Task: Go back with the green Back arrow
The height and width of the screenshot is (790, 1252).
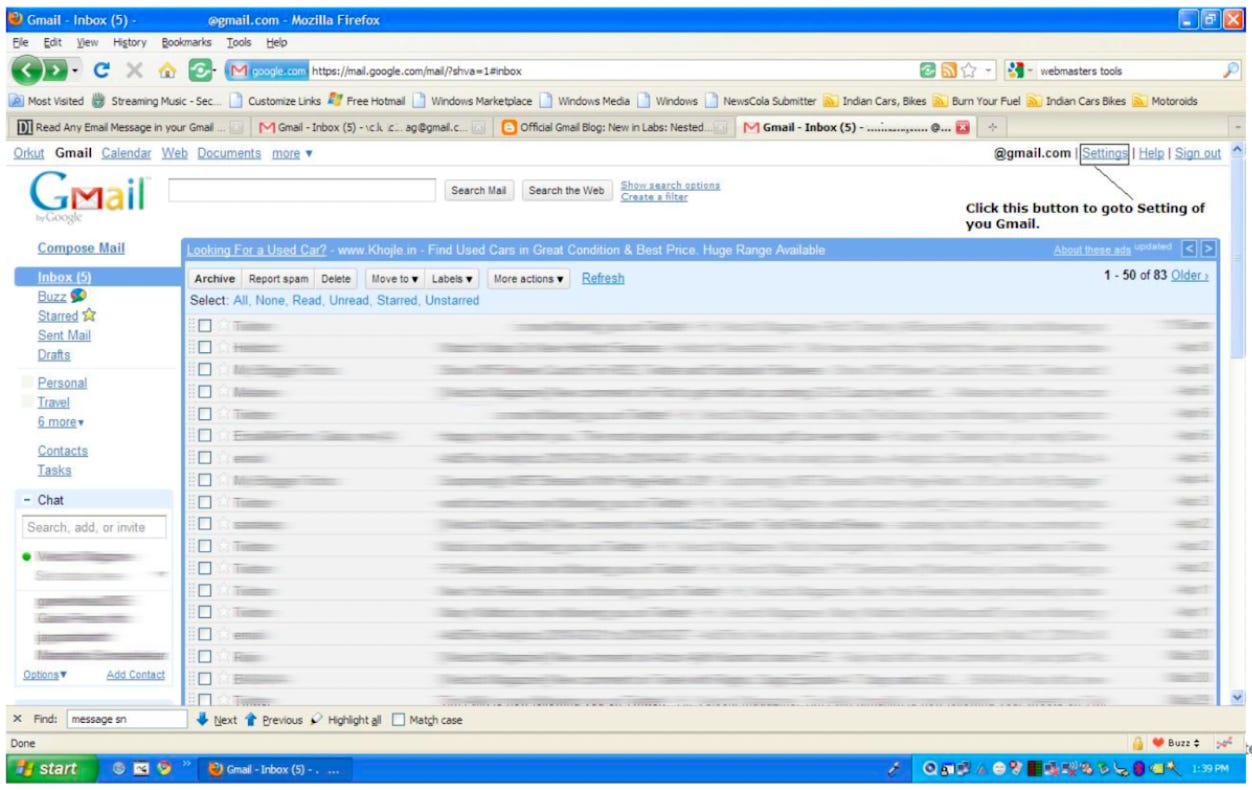Action: [x=26, y=71]
